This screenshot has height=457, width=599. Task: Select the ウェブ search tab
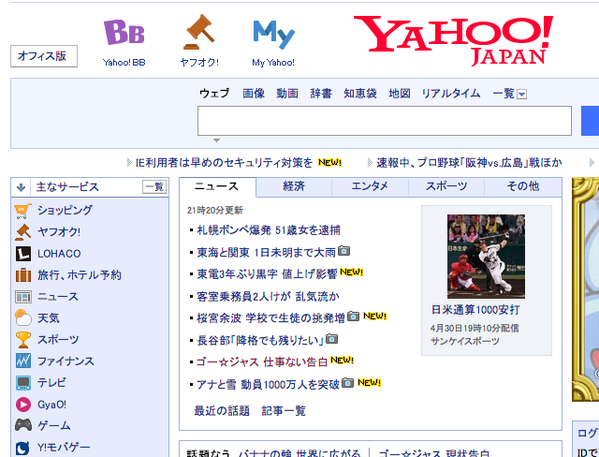coord(214,93)
